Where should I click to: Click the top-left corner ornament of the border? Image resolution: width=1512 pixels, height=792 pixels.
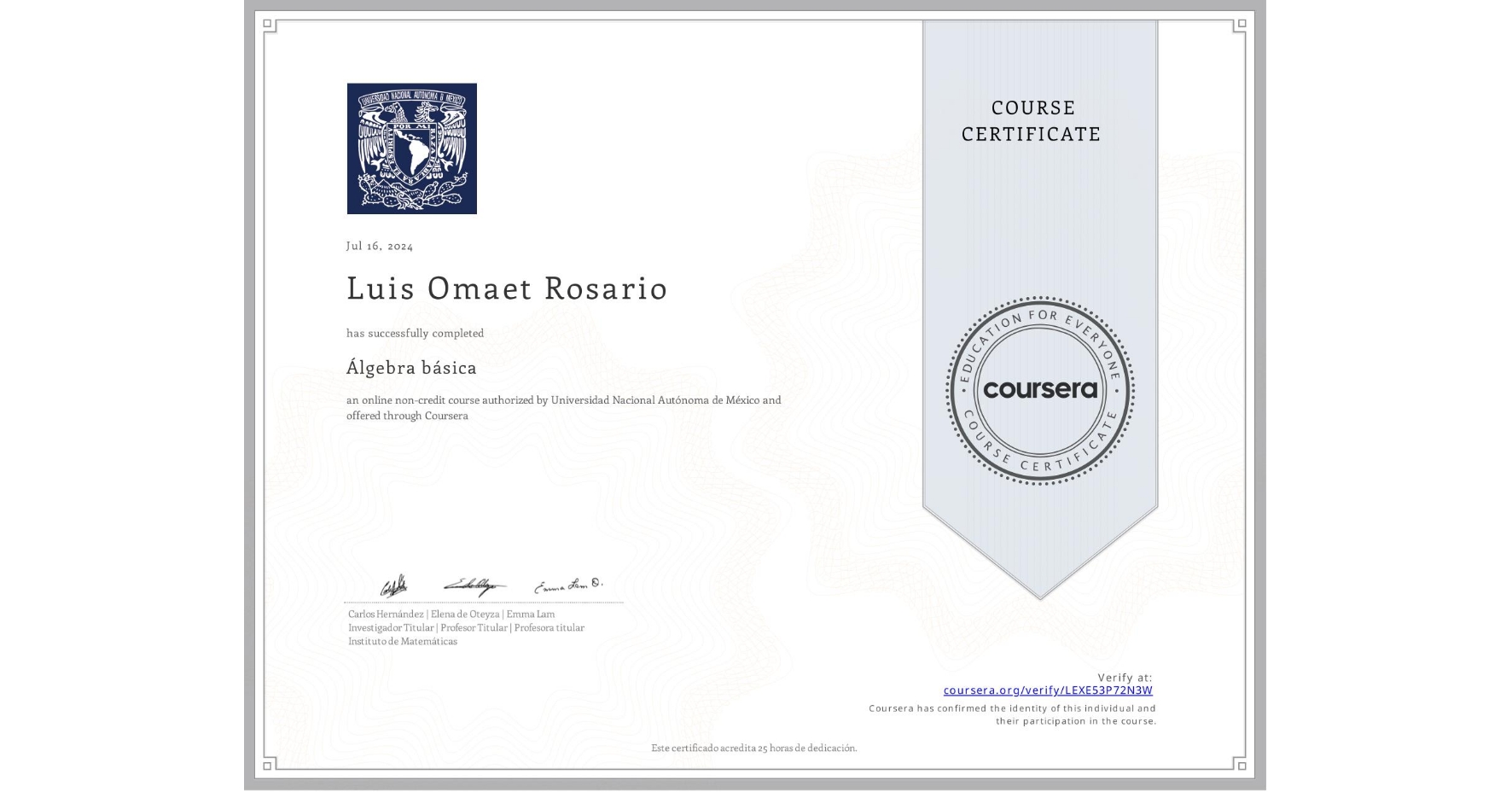(267, 23)
